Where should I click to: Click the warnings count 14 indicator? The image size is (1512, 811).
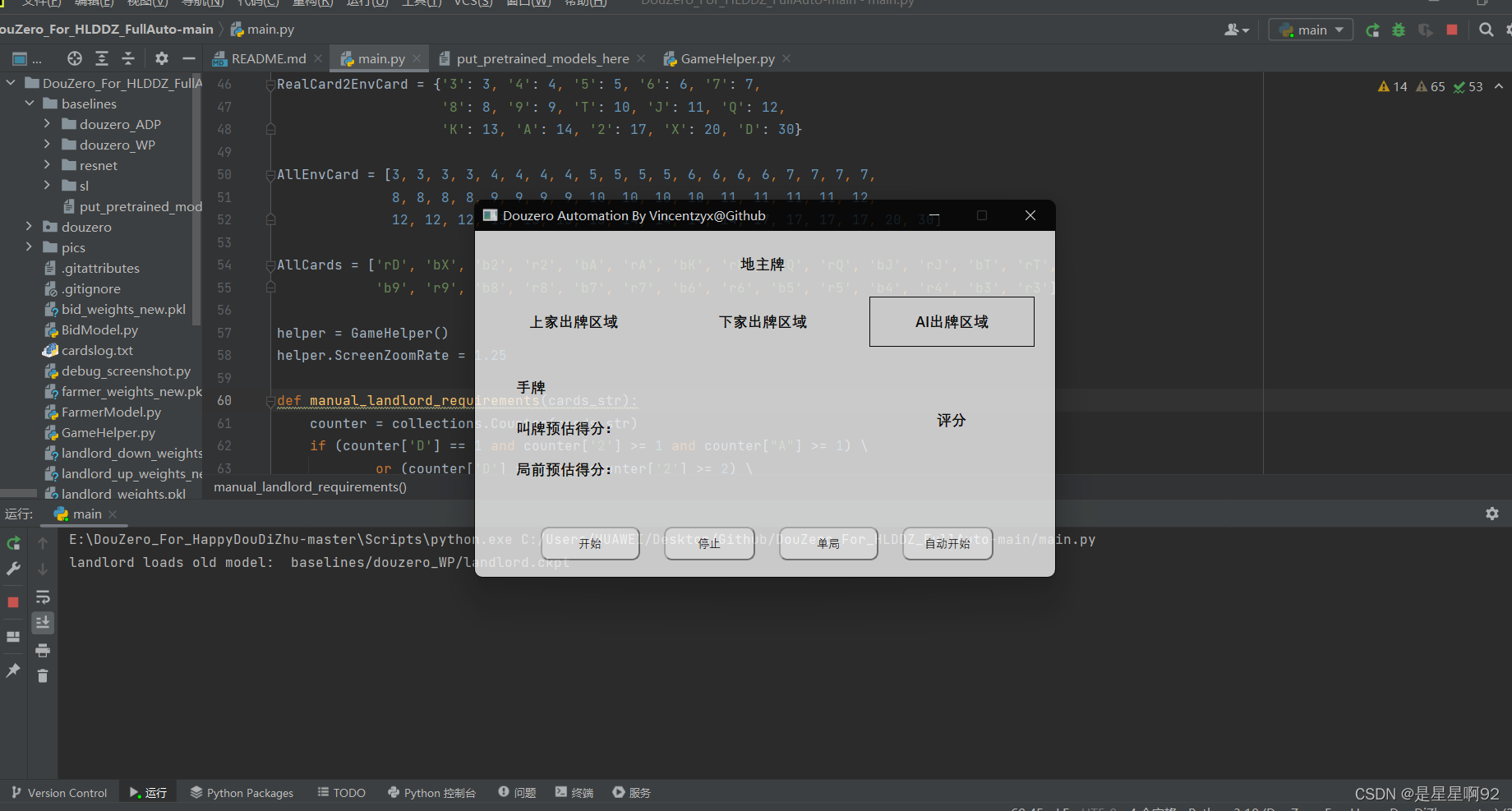point(1392,86)
